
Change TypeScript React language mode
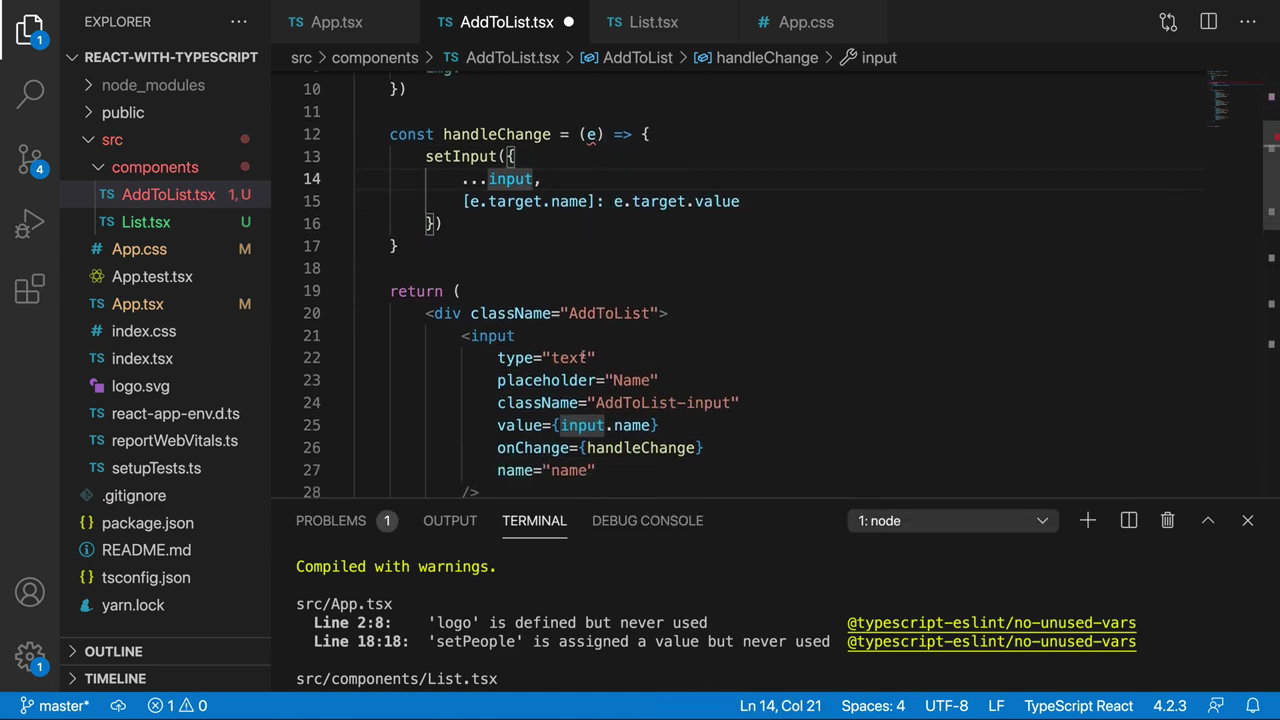point(1078,706)
